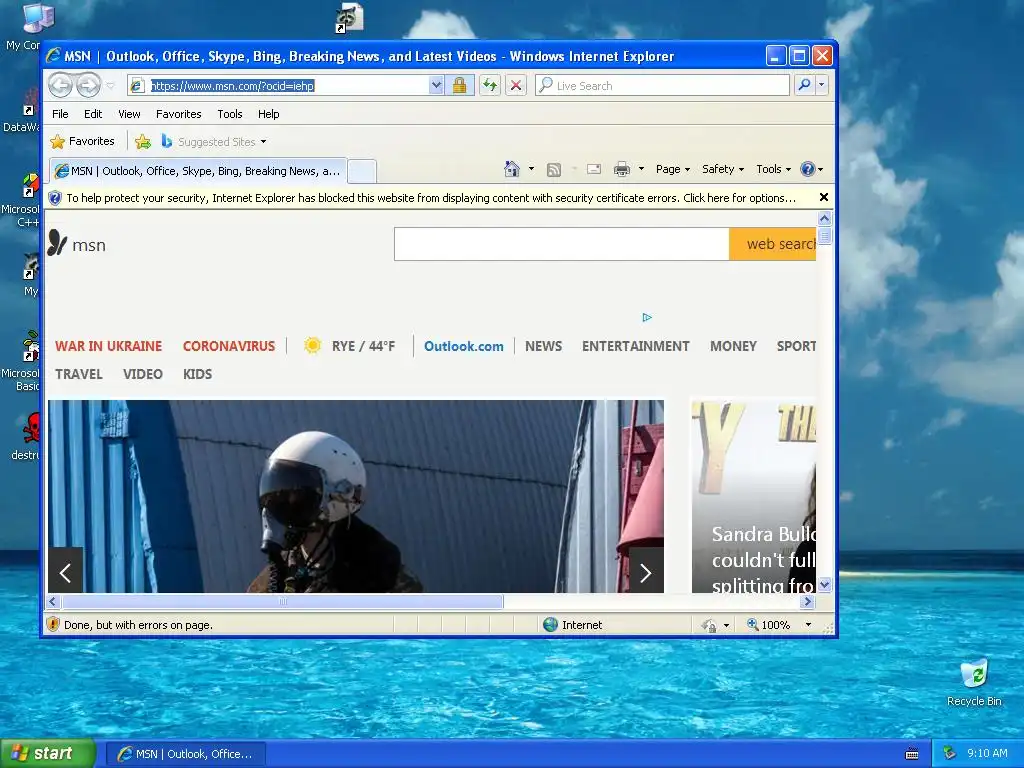Open the View menu
Viewport: 1024px width, 768px height.
(129, 114)
